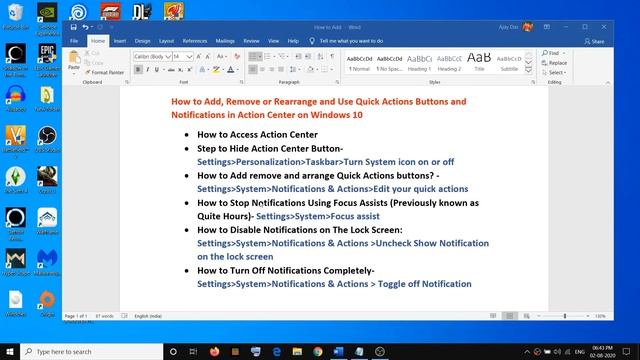Open the Font dialog launcher
Viewport: 640px width, 360px height.
(241, 82)
